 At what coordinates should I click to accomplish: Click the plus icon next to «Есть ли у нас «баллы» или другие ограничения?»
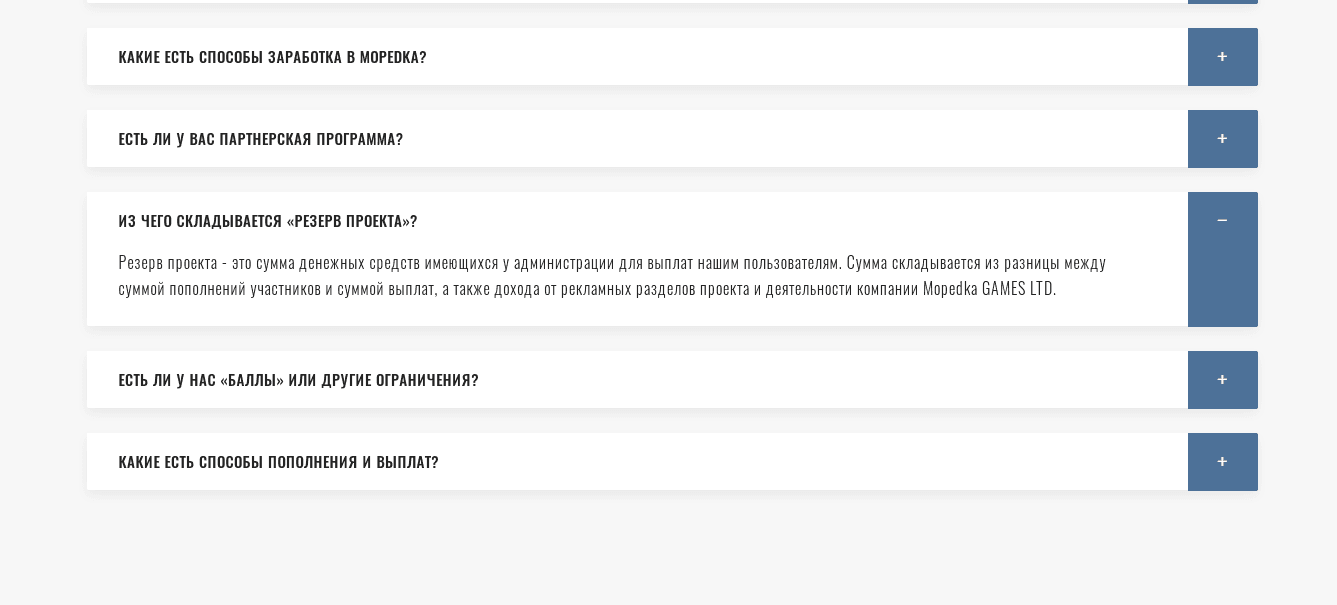coord(1222,380)
